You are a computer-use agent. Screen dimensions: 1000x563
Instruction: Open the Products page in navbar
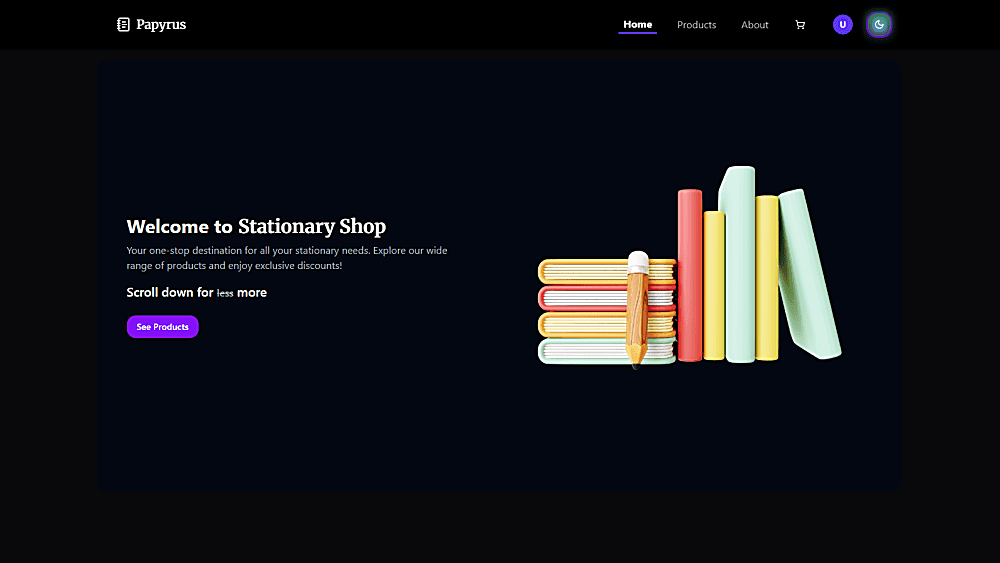click(x=696, y=25)
